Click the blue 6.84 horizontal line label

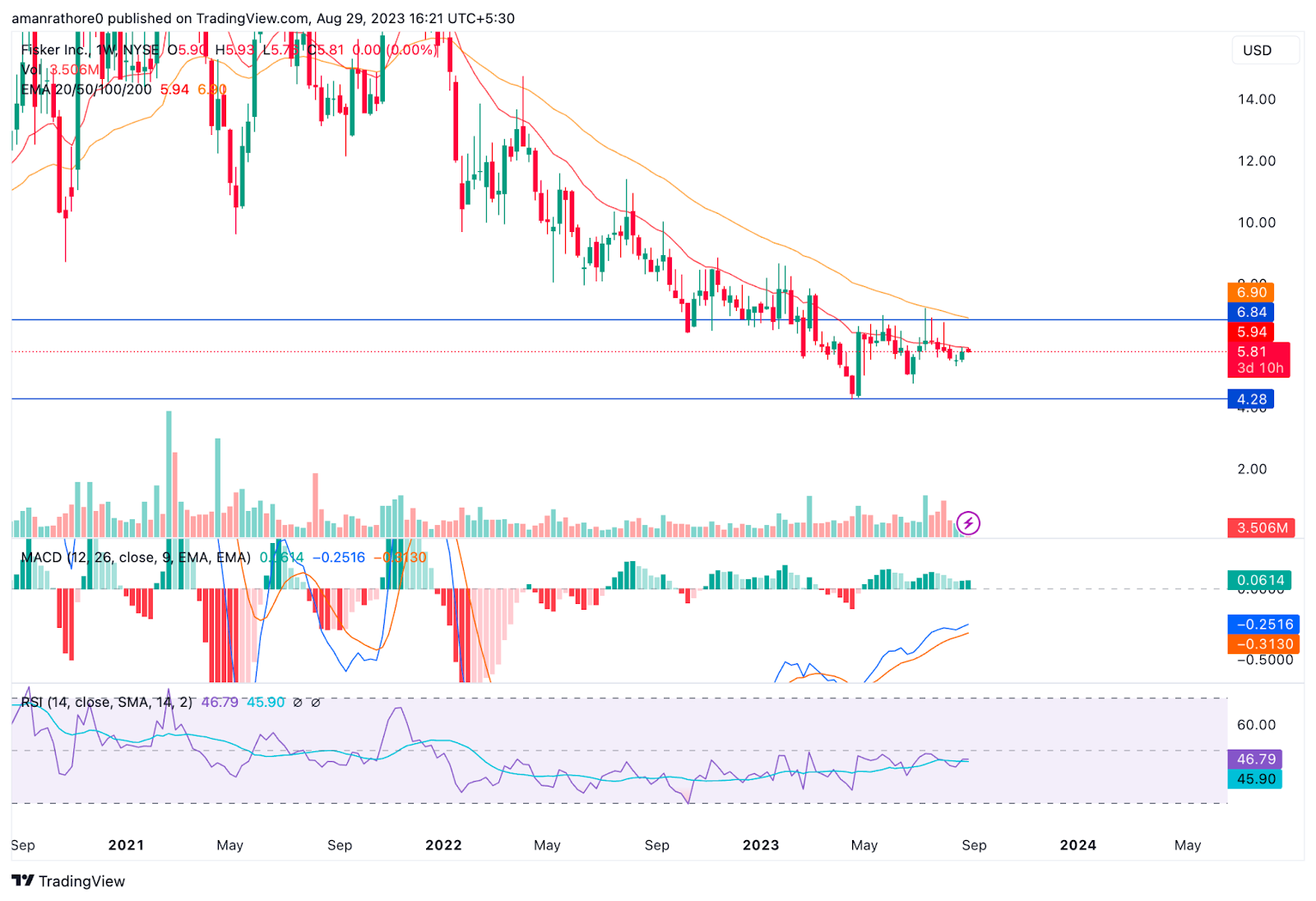point(1251,312)
